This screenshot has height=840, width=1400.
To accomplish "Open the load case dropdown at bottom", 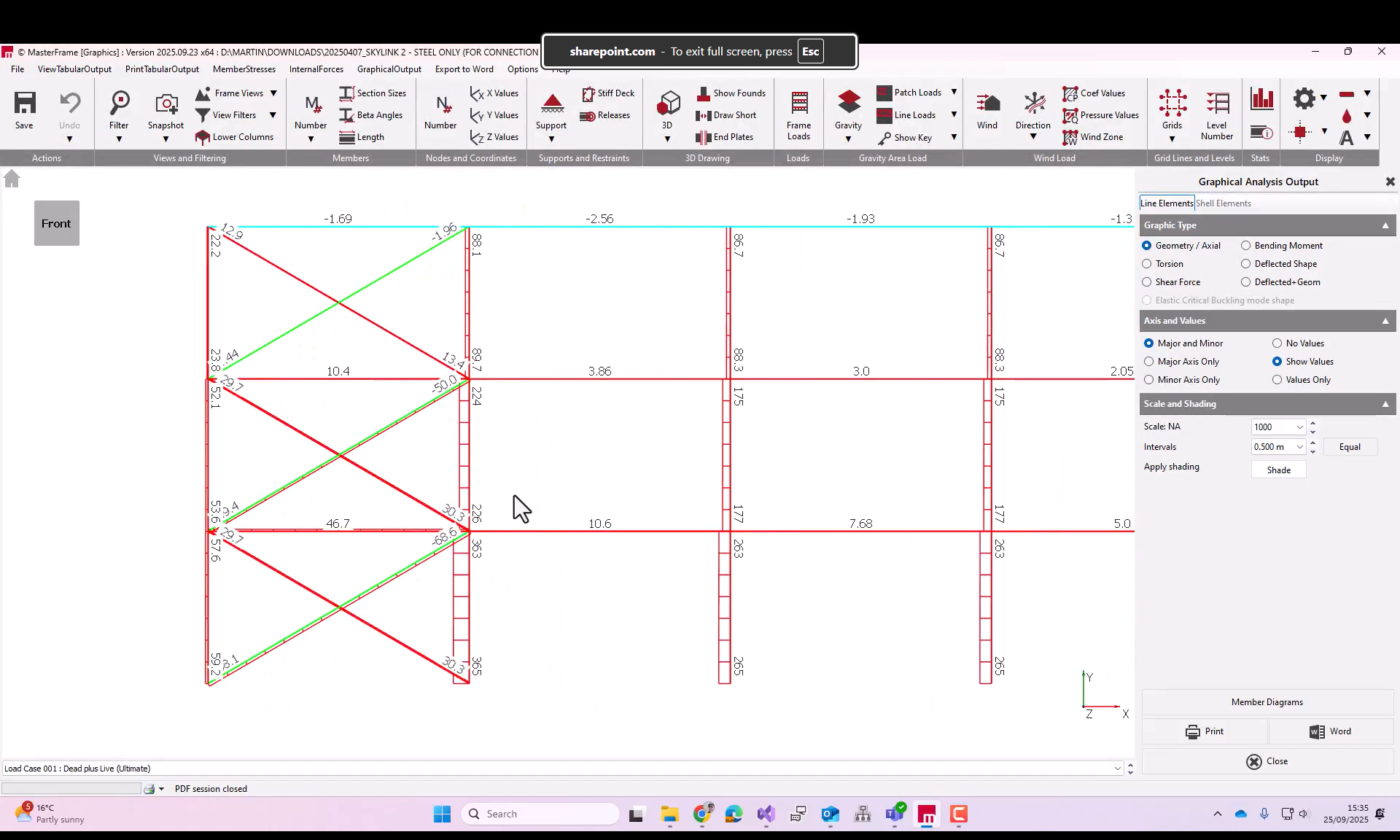I will tap(1119, 768).
